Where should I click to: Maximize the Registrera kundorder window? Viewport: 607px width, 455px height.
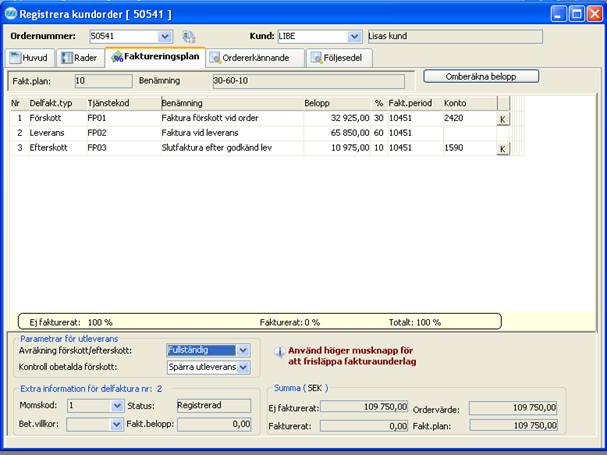point(576,14)
